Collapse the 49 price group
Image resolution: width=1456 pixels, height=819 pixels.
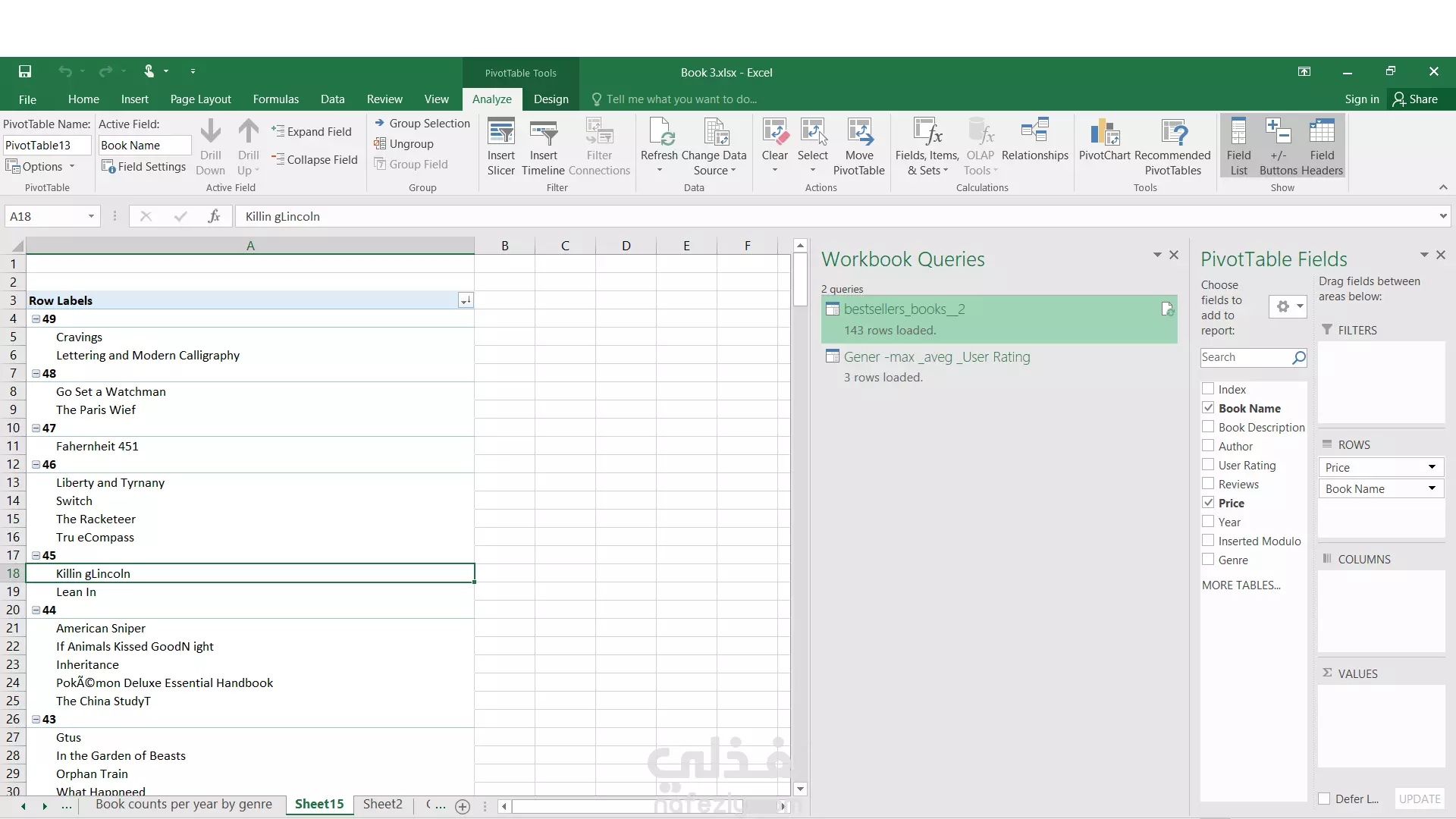point(36,319)
